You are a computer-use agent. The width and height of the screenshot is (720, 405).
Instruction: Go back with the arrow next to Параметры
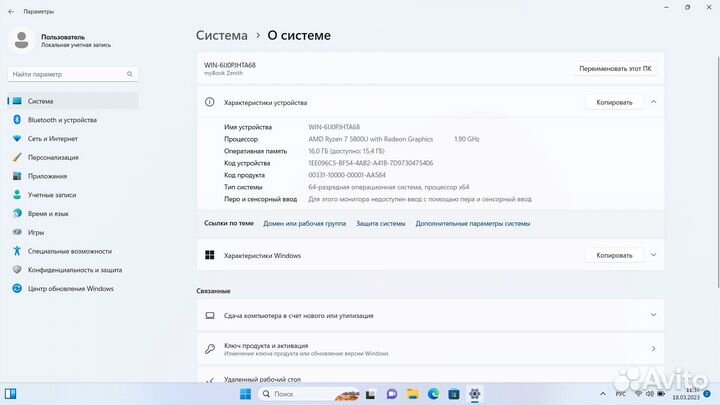[x=11, y=11]
